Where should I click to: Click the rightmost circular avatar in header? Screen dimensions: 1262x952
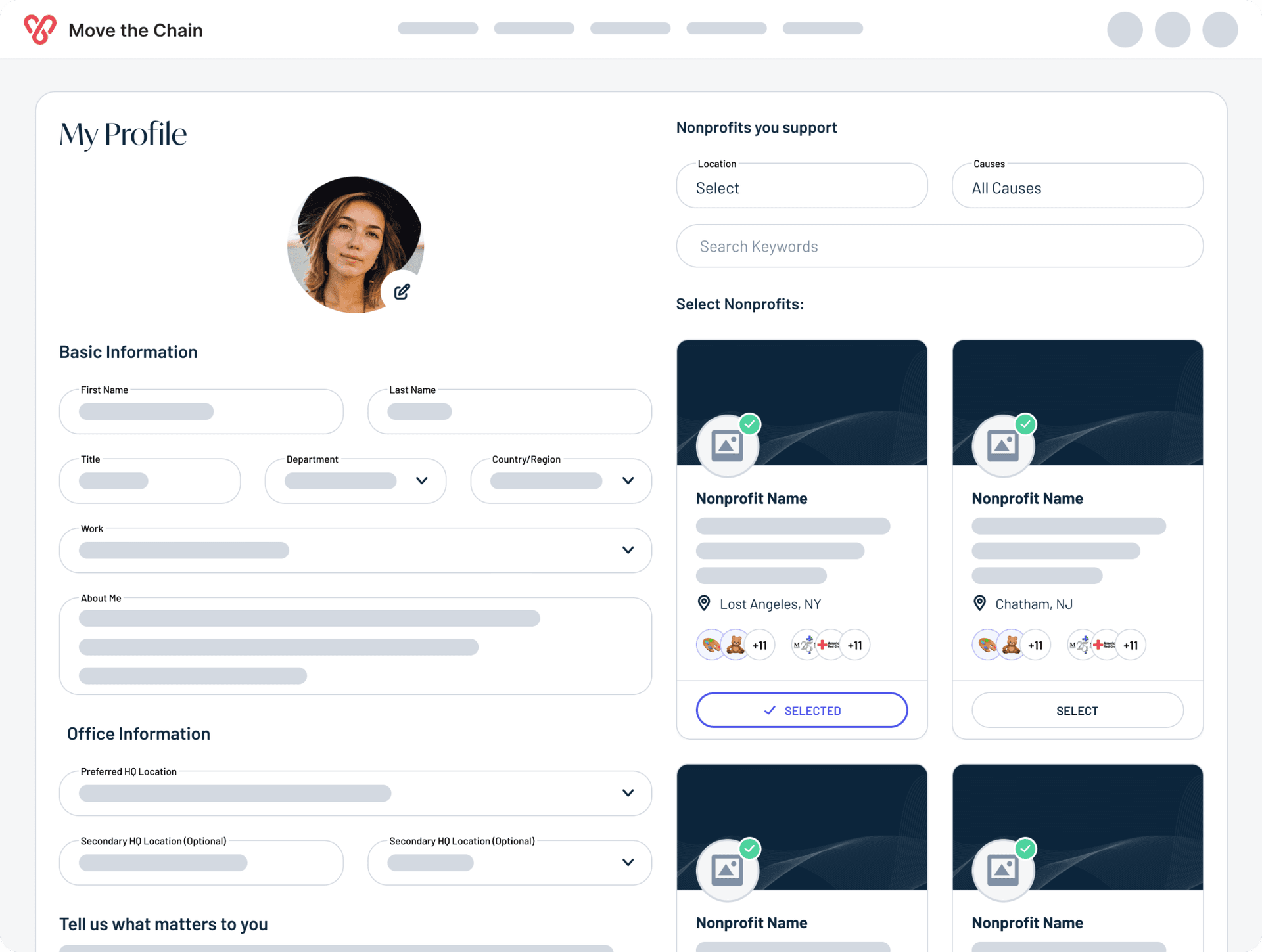[1220, 30]
